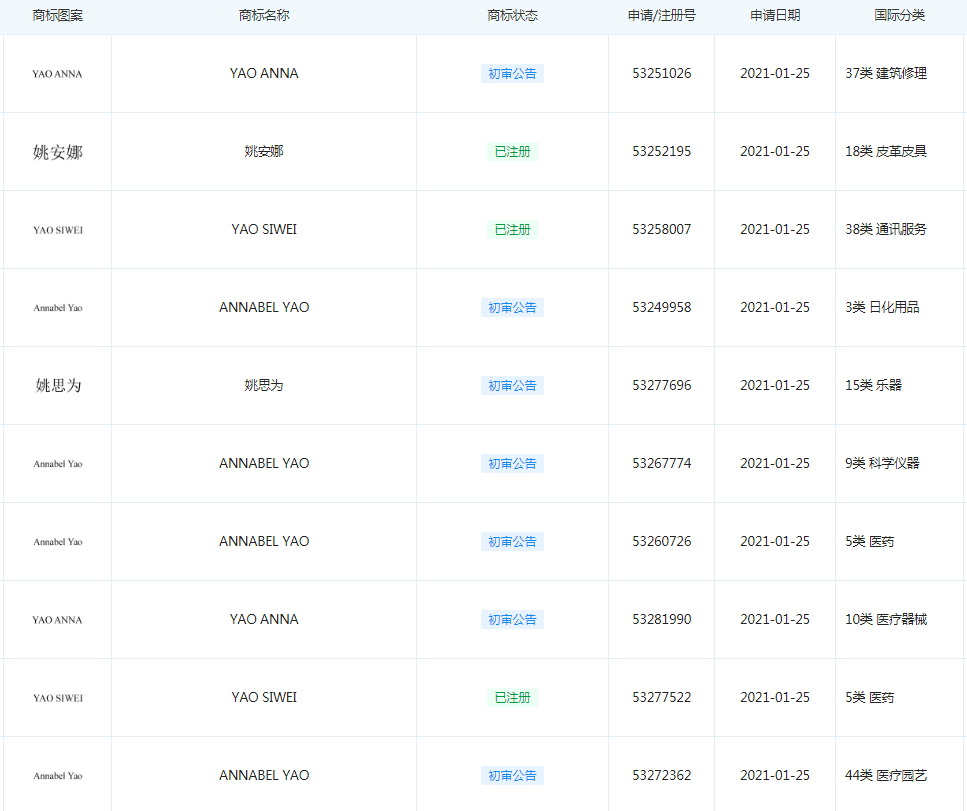Click registration number 53249958
This screenshot has width=967, height=811.
[x=662, y=307]
